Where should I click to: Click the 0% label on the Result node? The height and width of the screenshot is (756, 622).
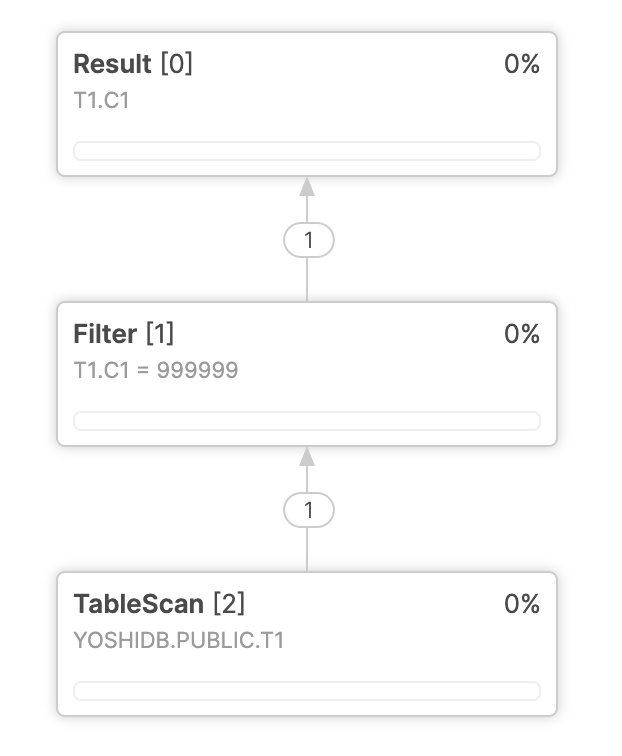522,64
